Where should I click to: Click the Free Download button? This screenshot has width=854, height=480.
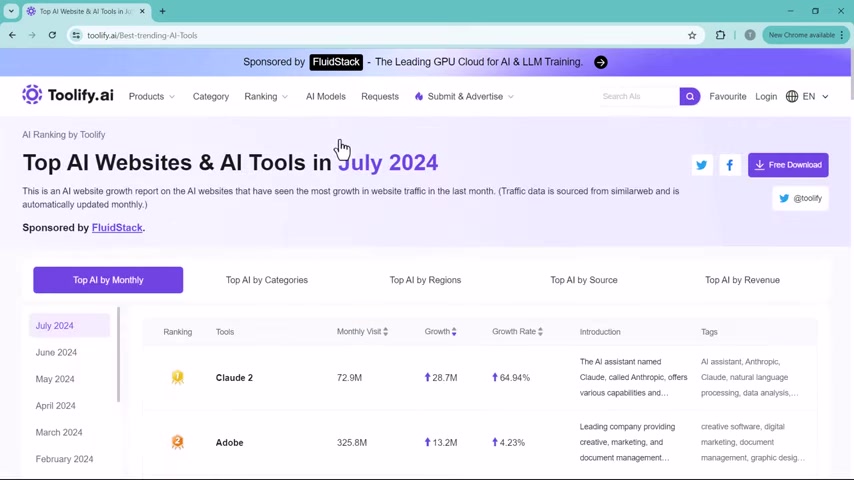coord(788,165)
